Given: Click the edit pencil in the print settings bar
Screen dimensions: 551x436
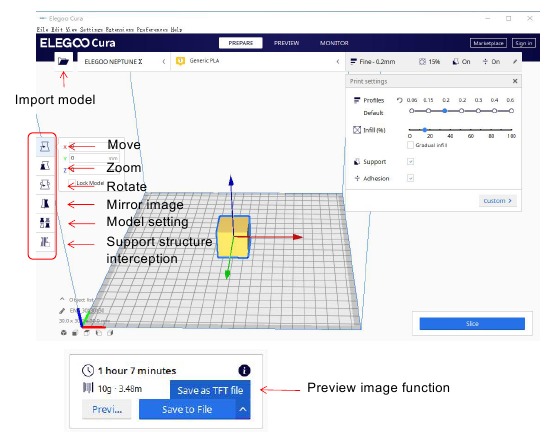Looking at the screenshot, I should click(x=515, y=61).
